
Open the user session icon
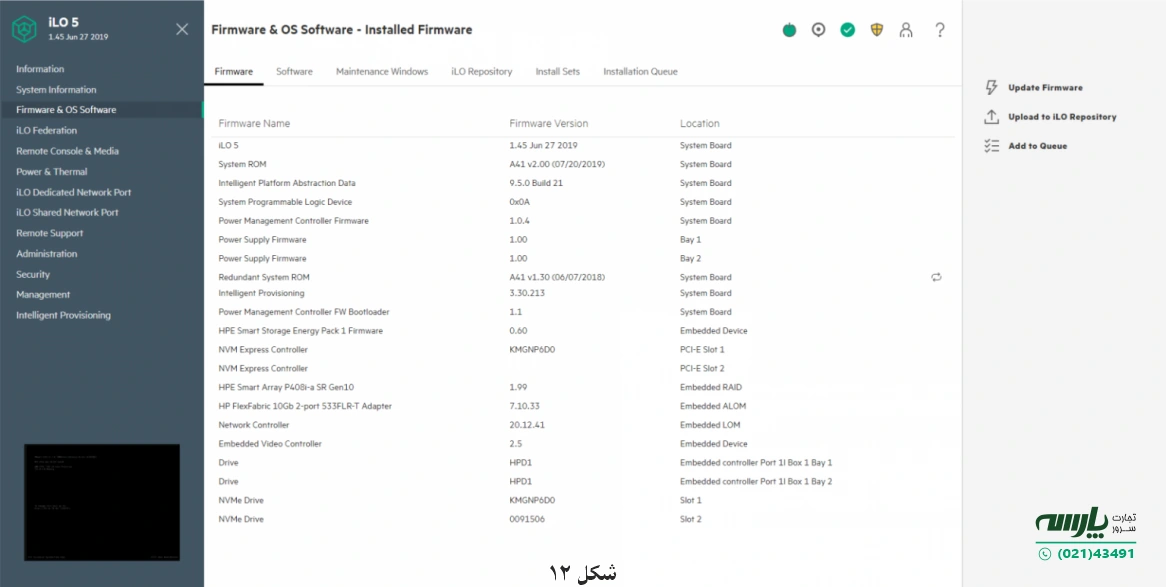tap(905, 29)
